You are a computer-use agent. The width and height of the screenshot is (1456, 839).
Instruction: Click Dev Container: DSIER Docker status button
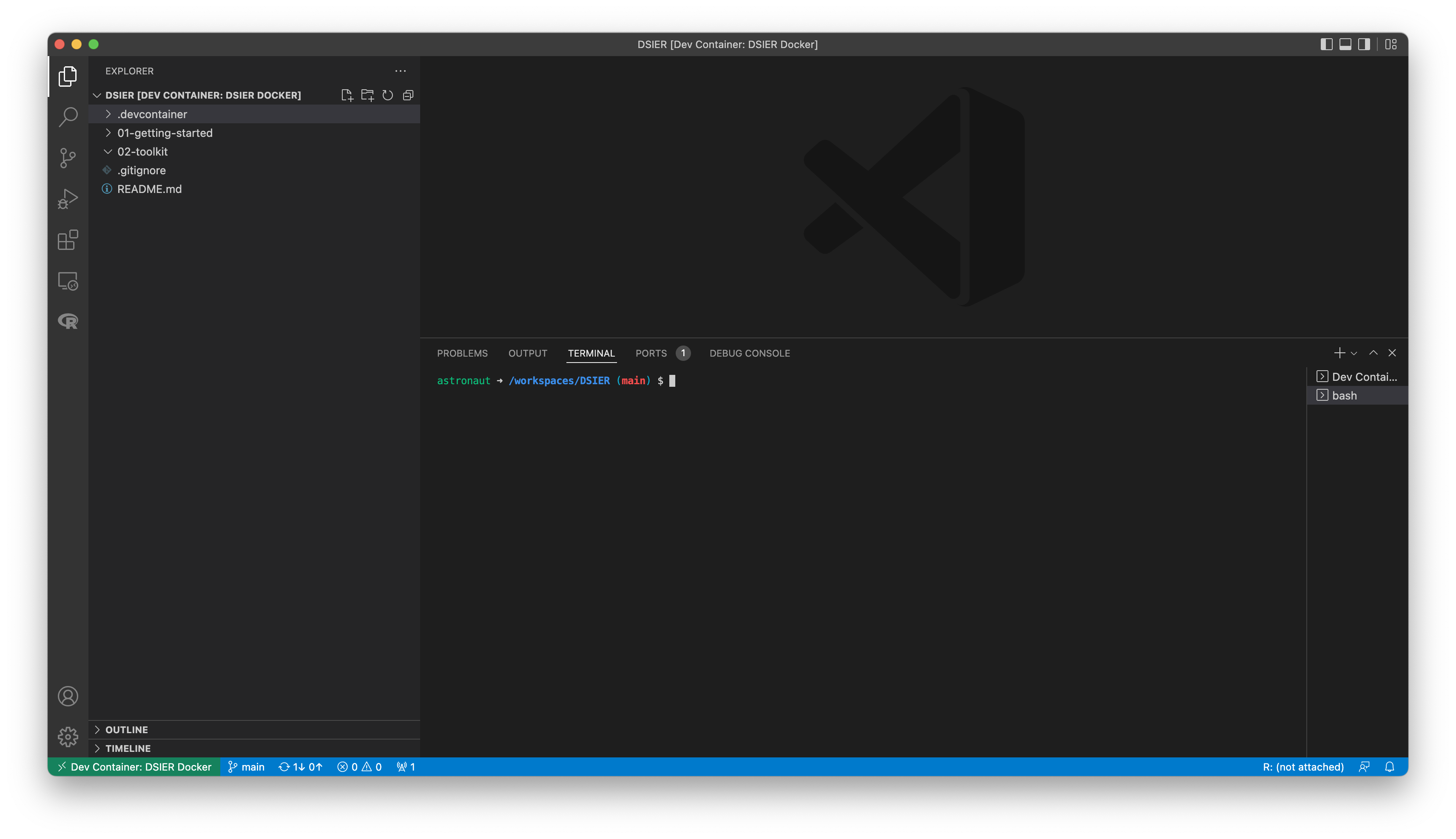pos(134,767)
